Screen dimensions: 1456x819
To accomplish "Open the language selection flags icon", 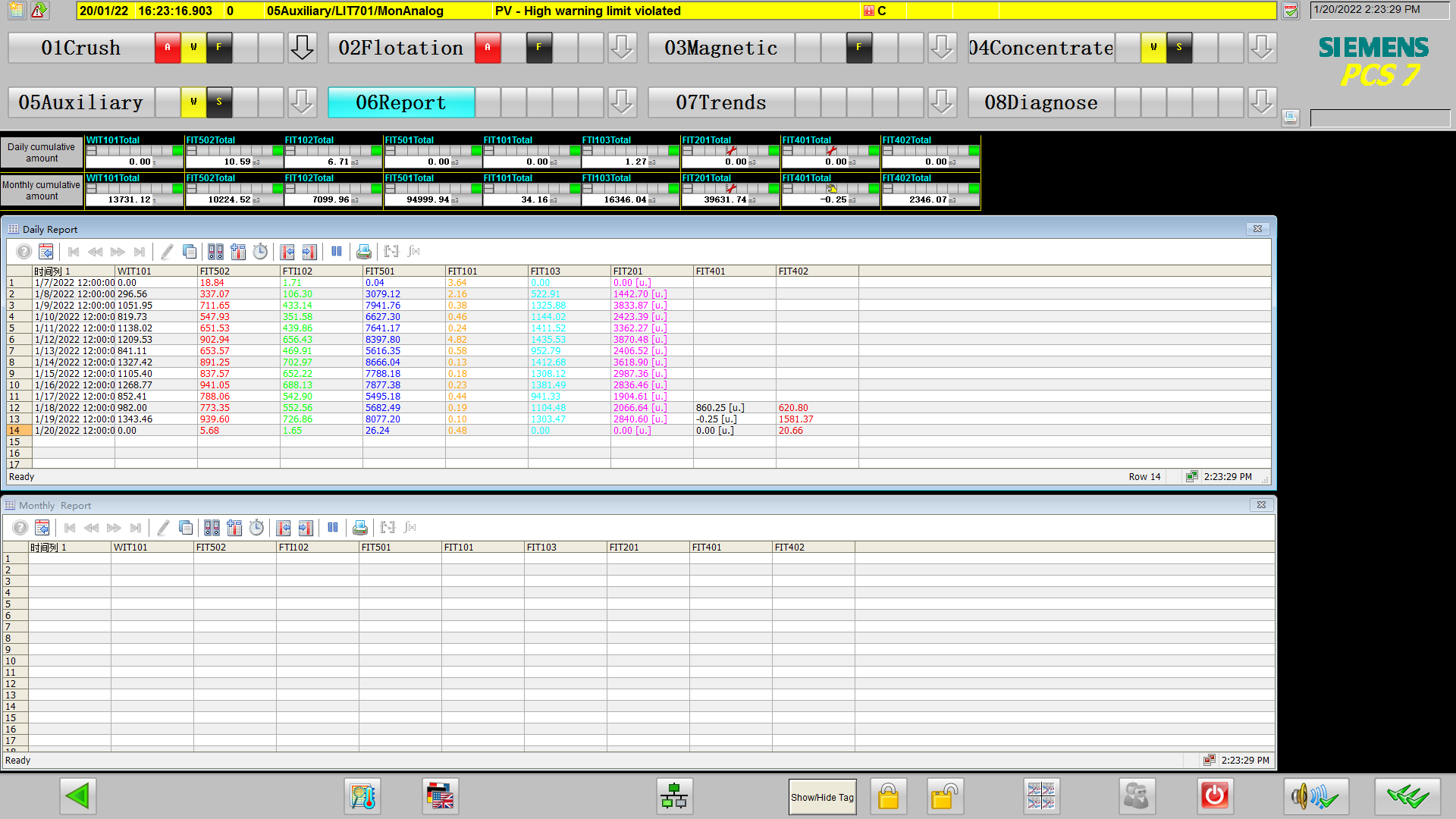I will coord(441,796).
